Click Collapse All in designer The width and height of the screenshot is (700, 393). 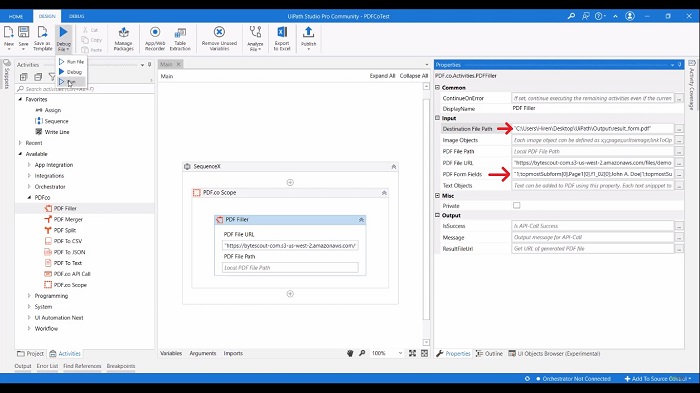[x=413, y=76]
